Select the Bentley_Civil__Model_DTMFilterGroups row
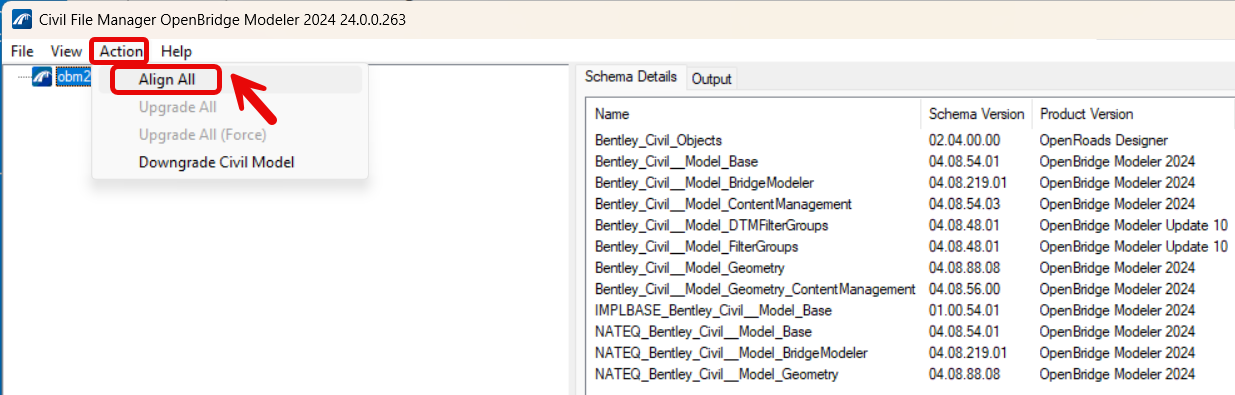Image resolution: width=1235 pixels, height=395 pixels. tap(910, 225)
